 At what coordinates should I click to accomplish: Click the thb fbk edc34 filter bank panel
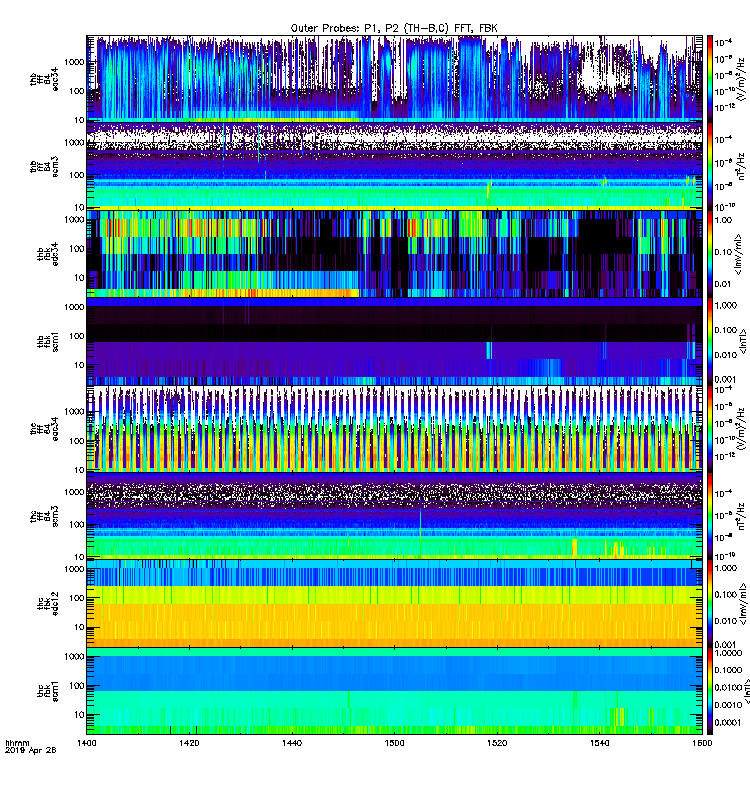tap(394, 254)
